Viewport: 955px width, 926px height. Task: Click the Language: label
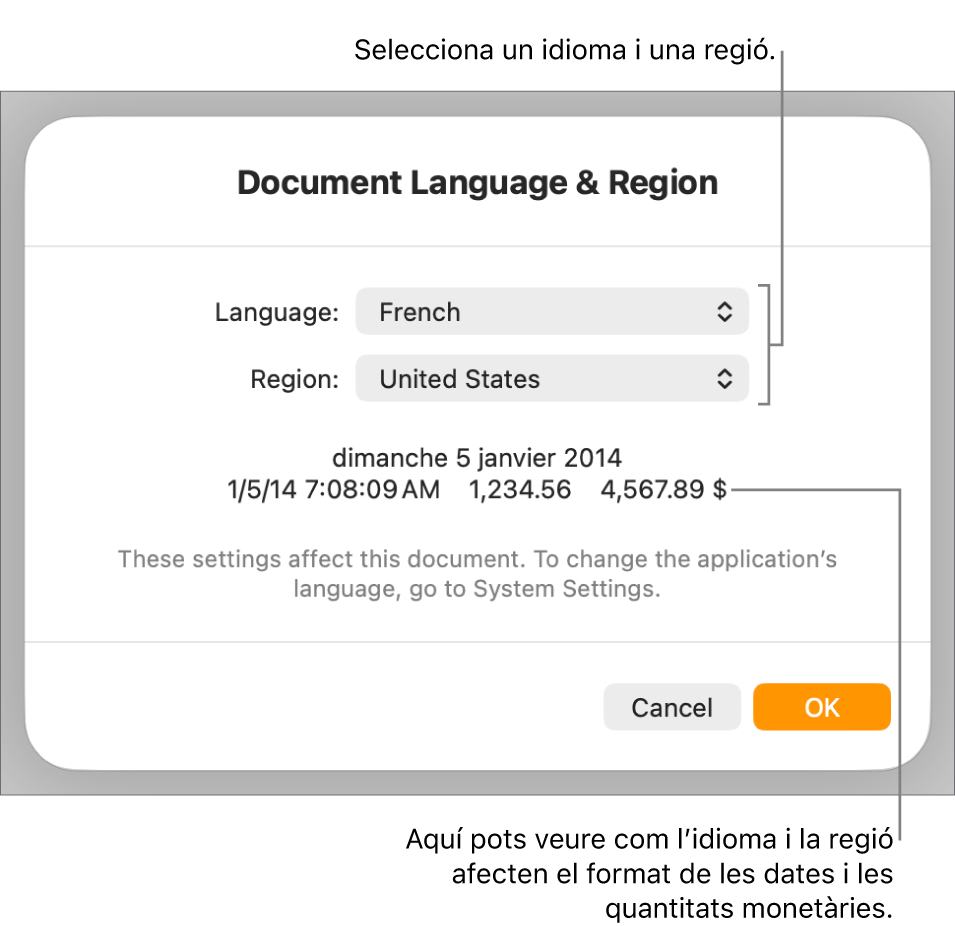276,311
